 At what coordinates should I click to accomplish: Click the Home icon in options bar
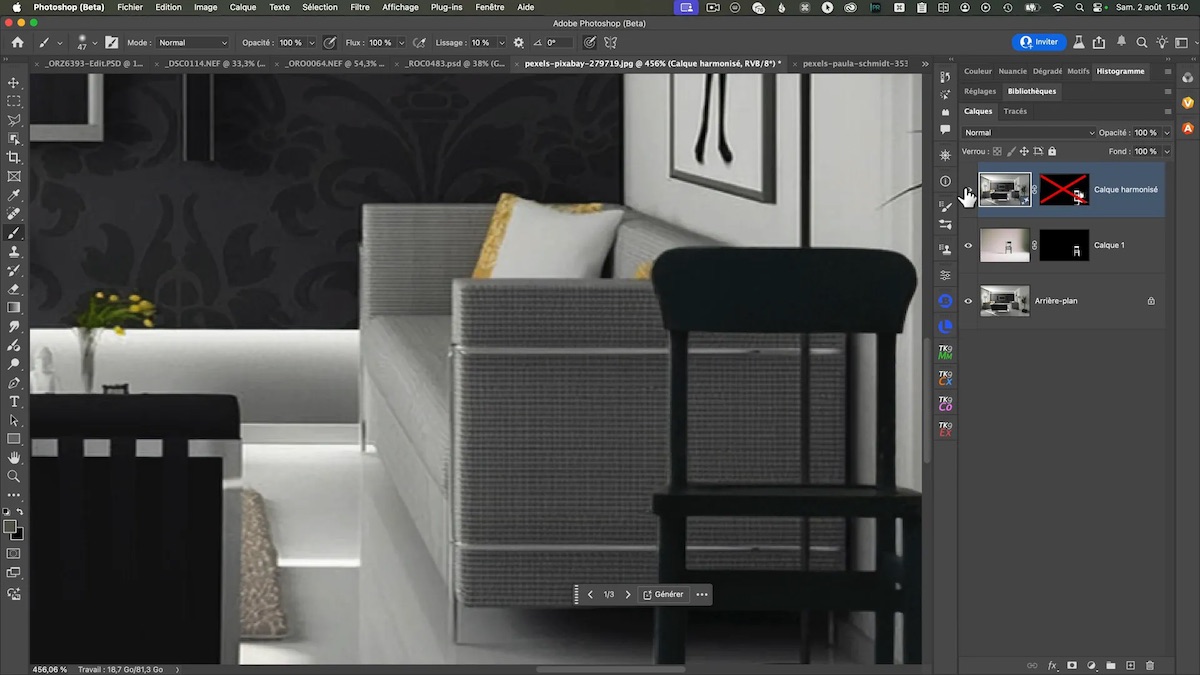point(17,43)
